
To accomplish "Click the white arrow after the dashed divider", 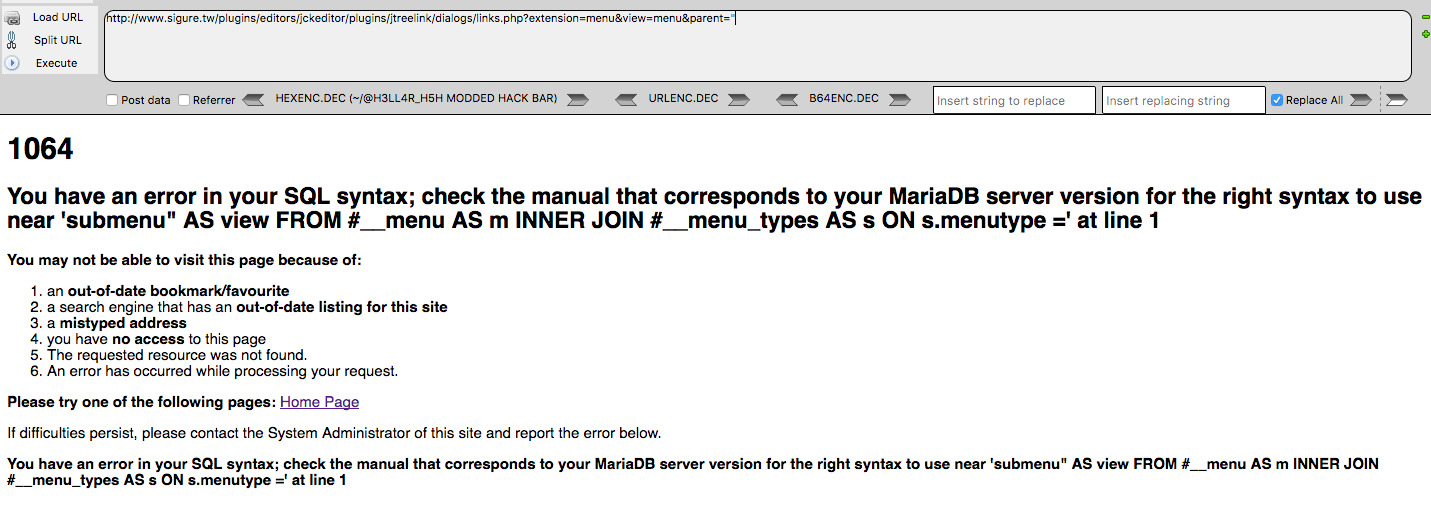I will (1397, 99).
